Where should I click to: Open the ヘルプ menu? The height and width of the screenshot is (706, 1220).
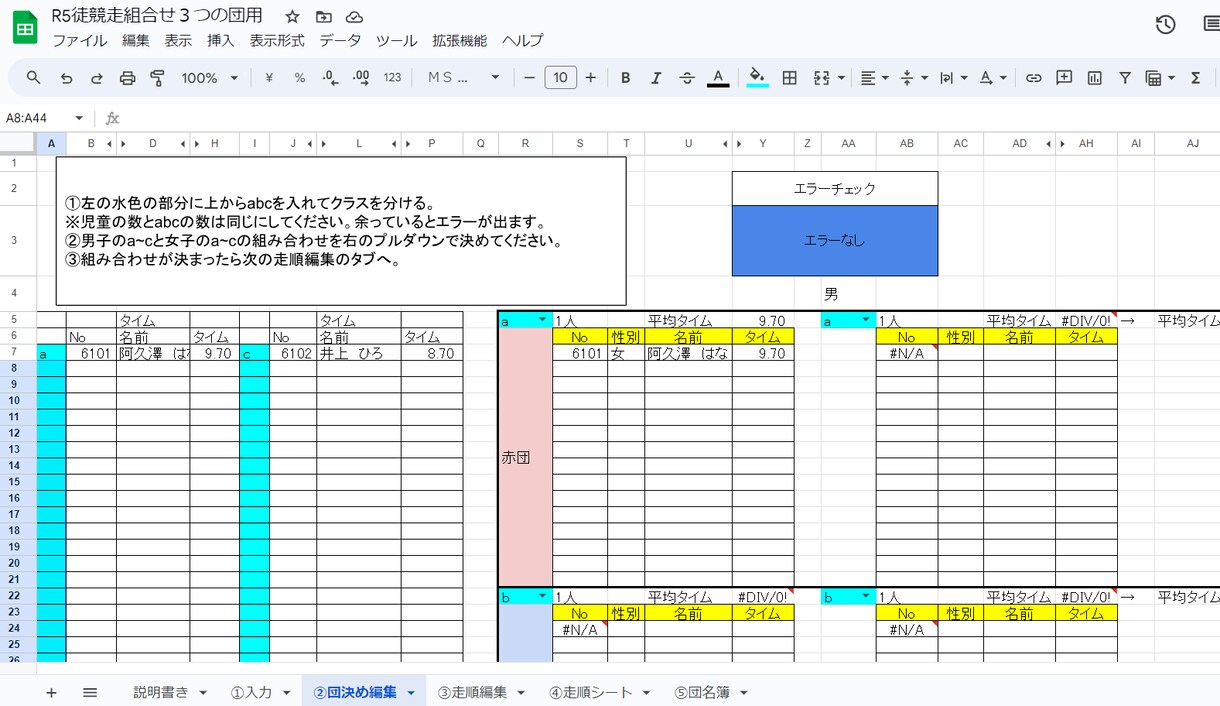[x=522, y=41]
